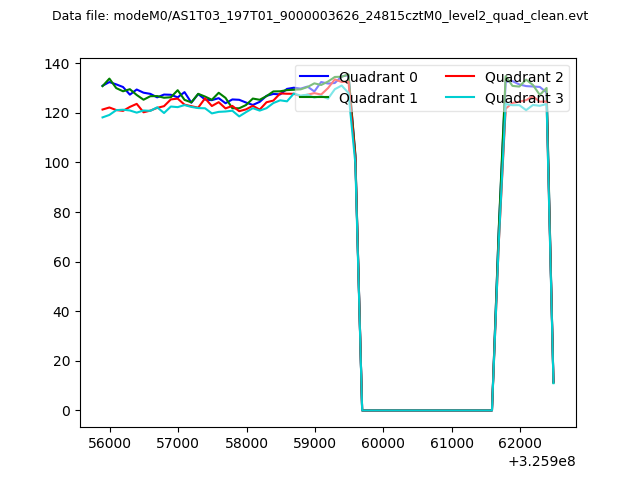Click the 60000 x-axis tick label

[x=383, y=441]
